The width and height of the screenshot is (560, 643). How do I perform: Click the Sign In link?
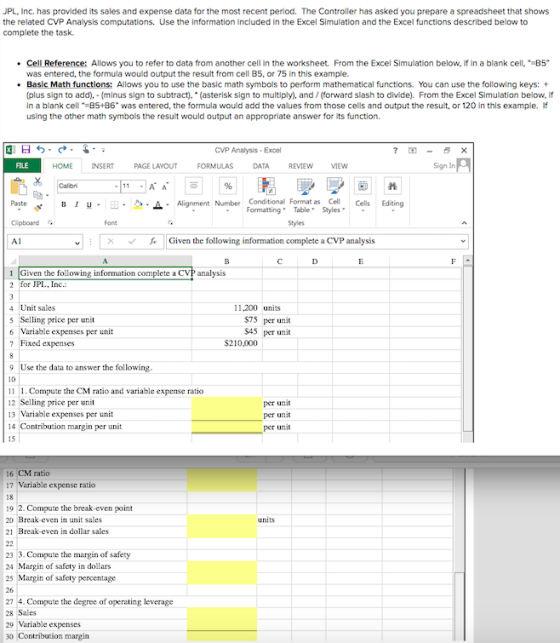pyautogui.click(x=444, y=166)
